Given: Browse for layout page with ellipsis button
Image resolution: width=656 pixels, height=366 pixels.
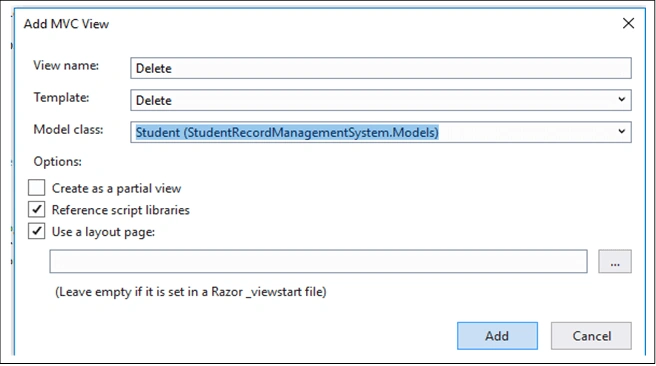Looking at the screenshot, I should tap(615, 261).
